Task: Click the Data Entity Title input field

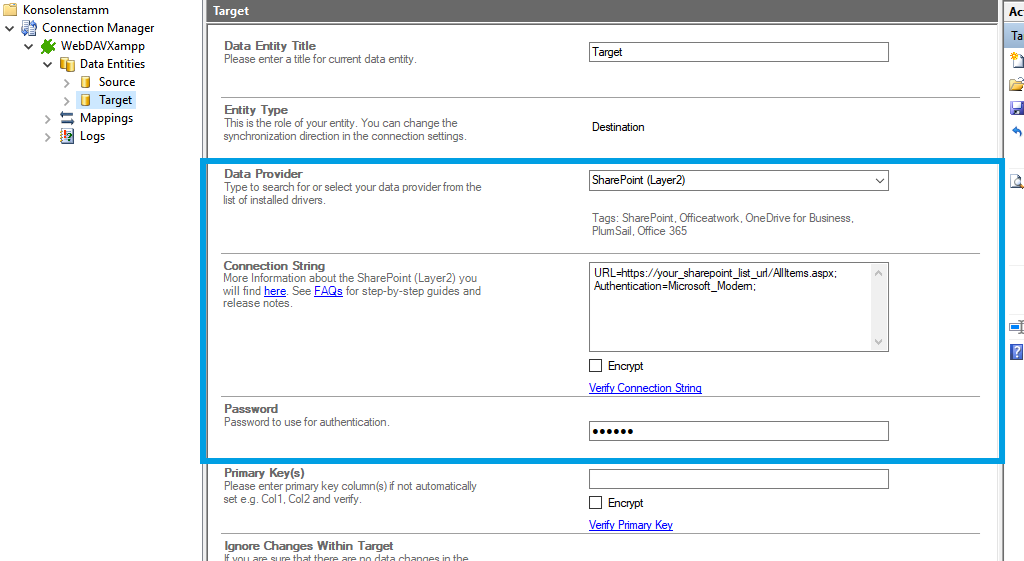Action: pos(739,52)
